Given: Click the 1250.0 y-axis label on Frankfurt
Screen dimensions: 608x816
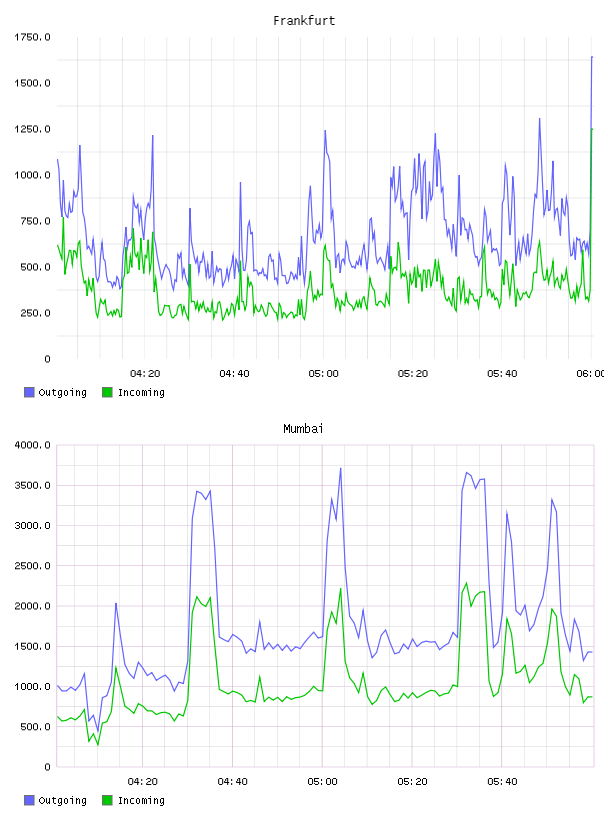Looking at the screenshot, I should [x=32, y=129].
